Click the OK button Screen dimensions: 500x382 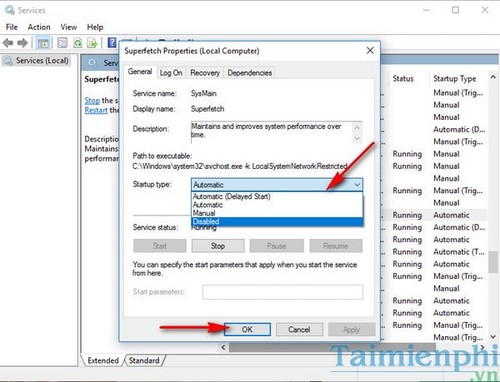click(247, 329)
